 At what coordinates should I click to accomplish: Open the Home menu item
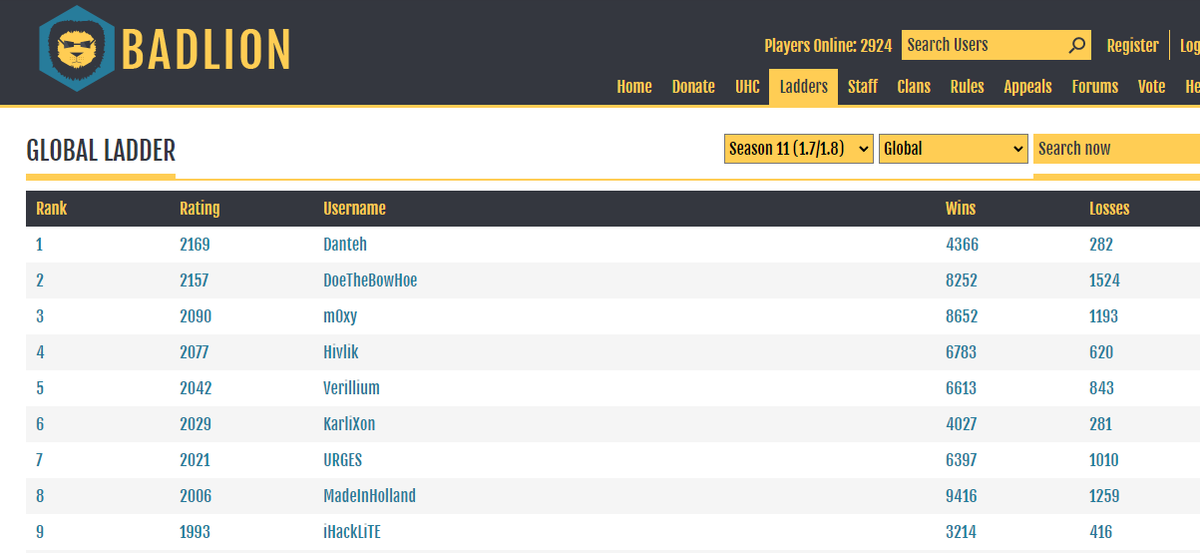[634, 87]
